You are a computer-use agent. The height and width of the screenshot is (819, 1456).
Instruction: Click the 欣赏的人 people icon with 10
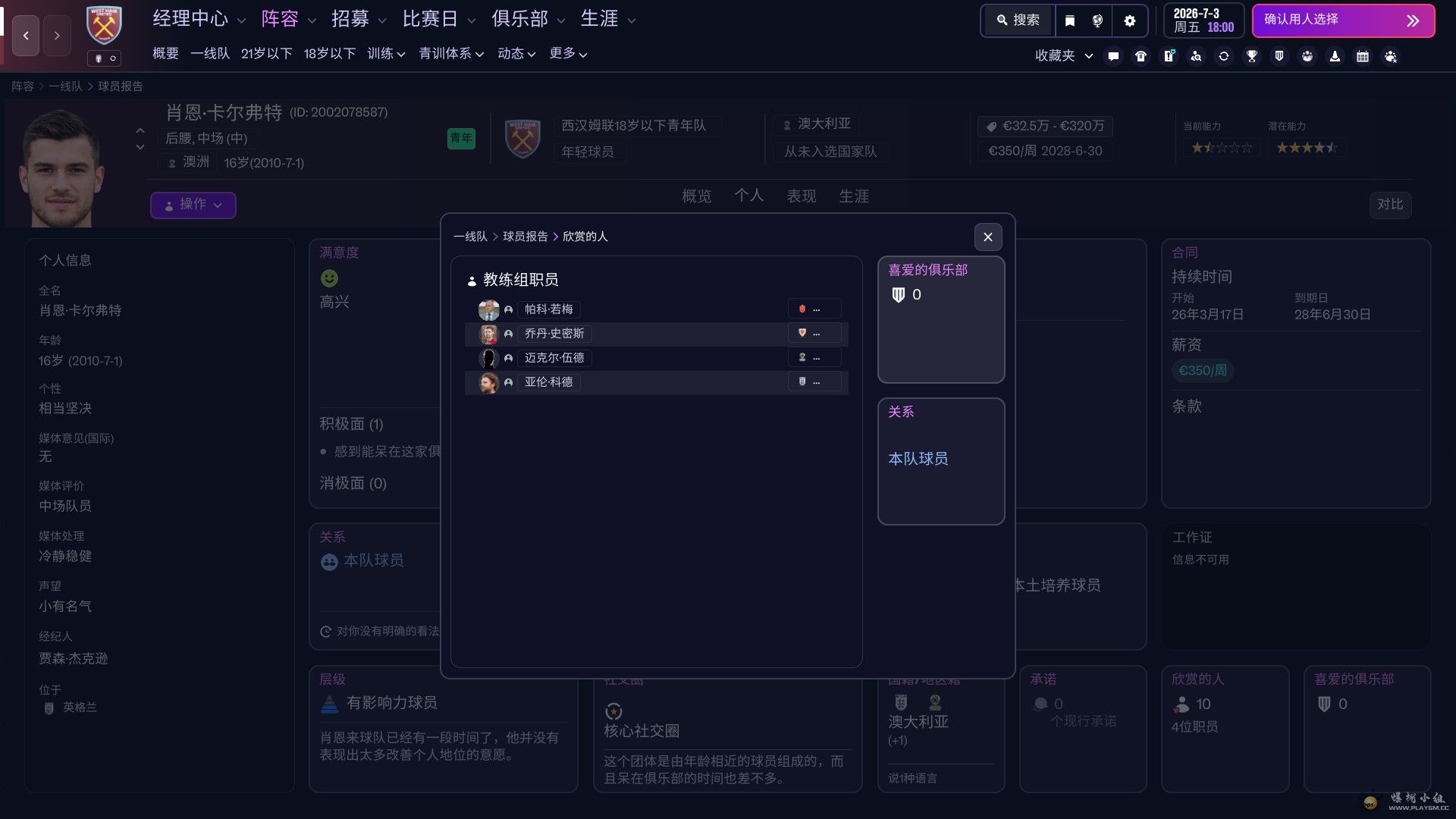click(x=1181, y=704)
